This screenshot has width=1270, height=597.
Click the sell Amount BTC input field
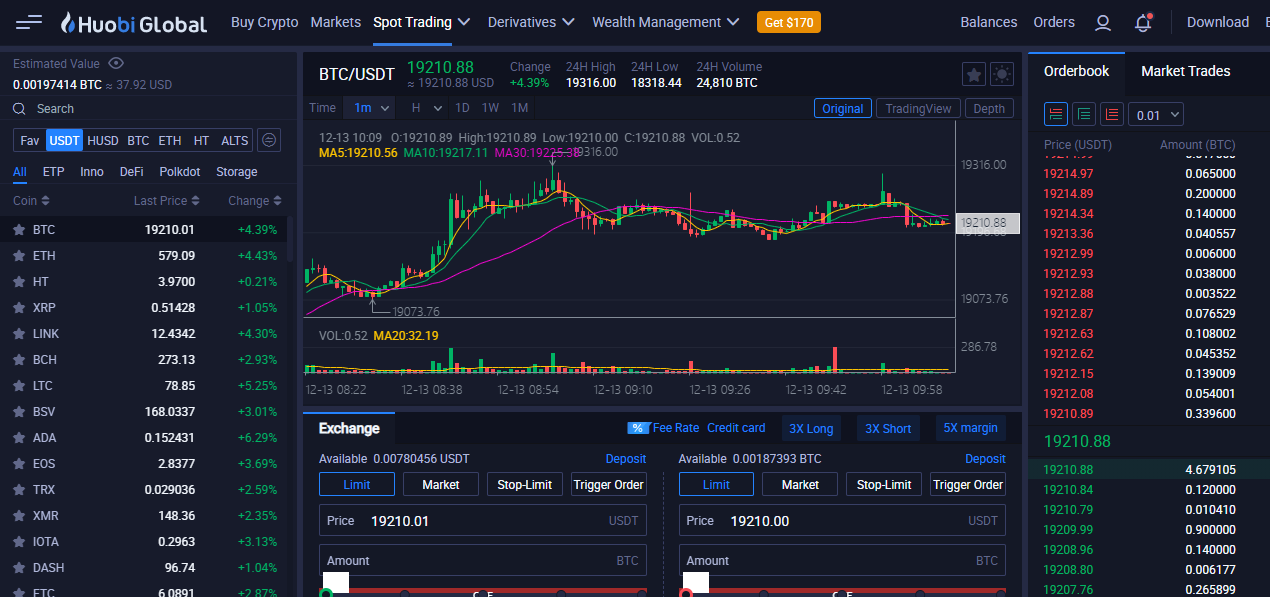pyautogui.click(x=842, y=561)
